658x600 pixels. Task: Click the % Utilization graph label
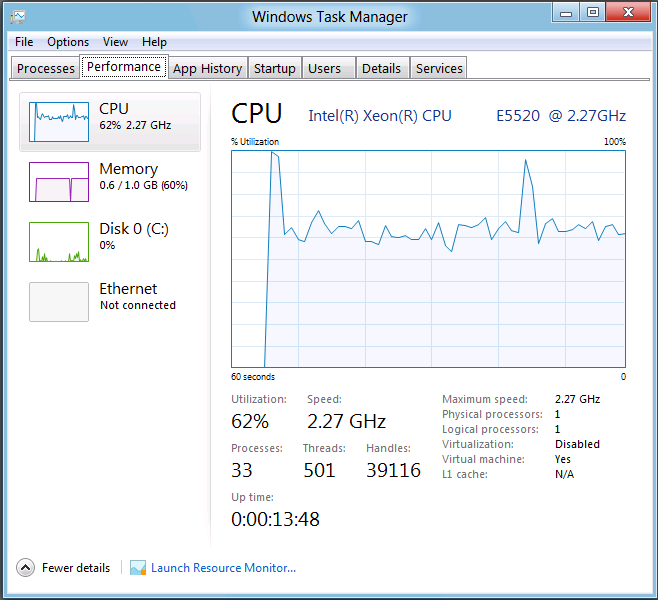click(255, 142)
